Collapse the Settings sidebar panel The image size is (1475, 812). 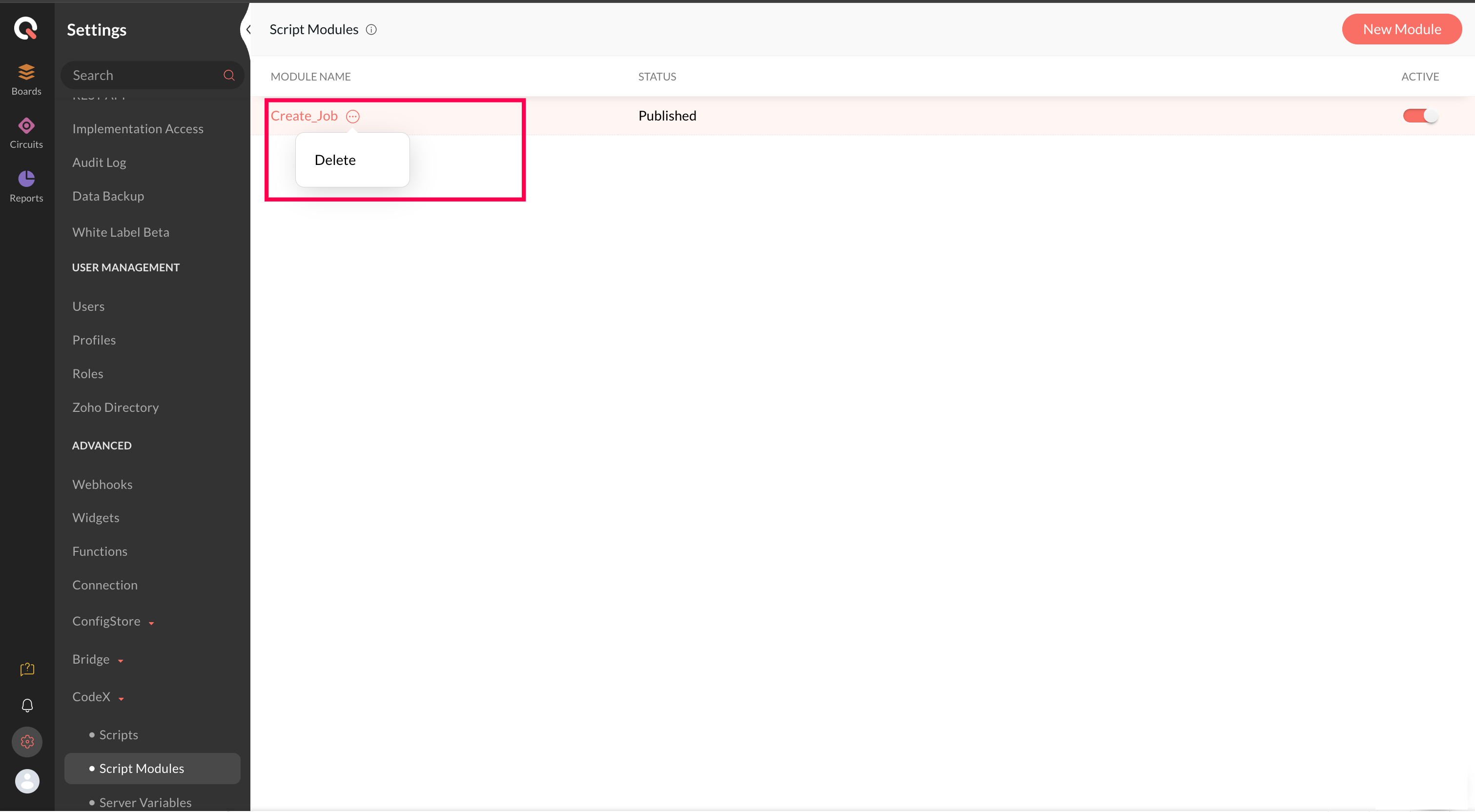[248, 30]
